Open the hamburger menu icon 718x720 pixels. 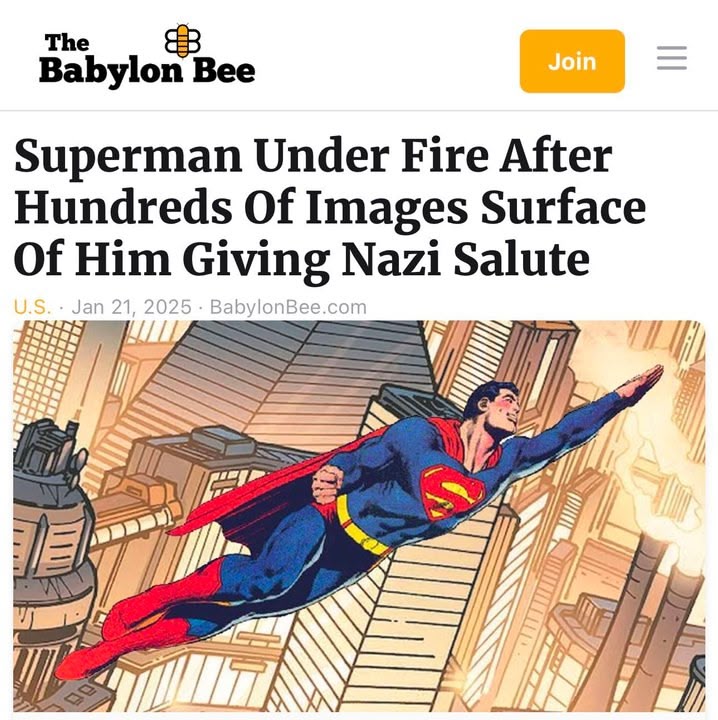[x=672, y=58]
